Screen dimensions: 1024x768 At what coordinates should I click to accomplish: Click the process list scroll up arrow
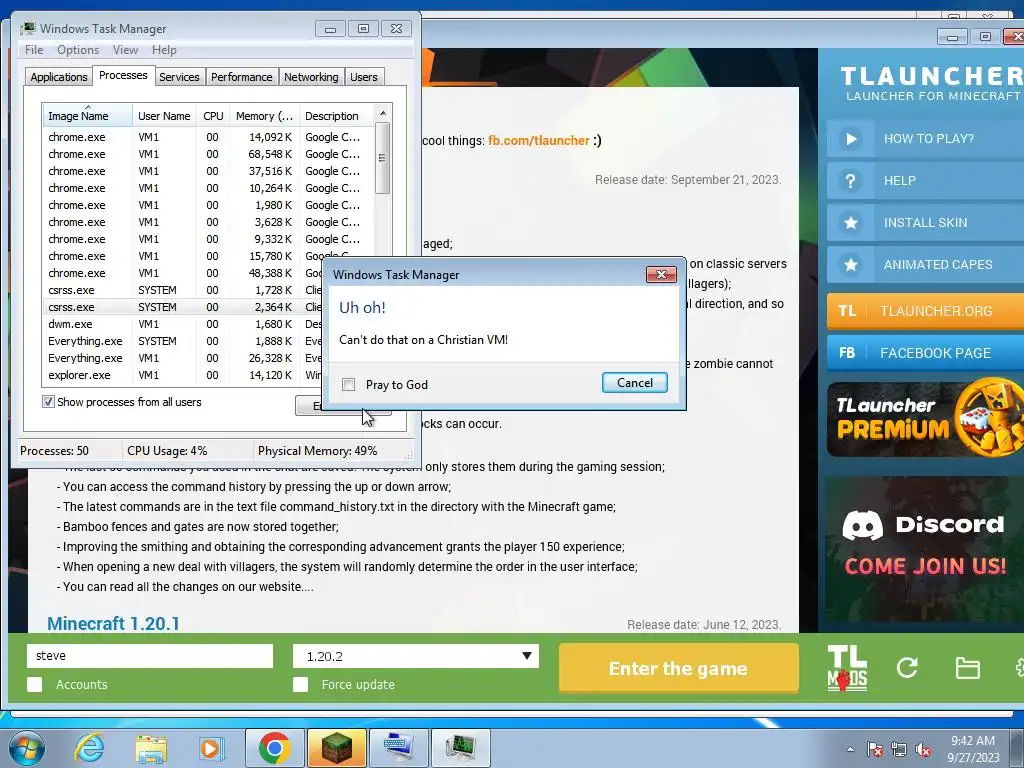click(x=383, y=113)
